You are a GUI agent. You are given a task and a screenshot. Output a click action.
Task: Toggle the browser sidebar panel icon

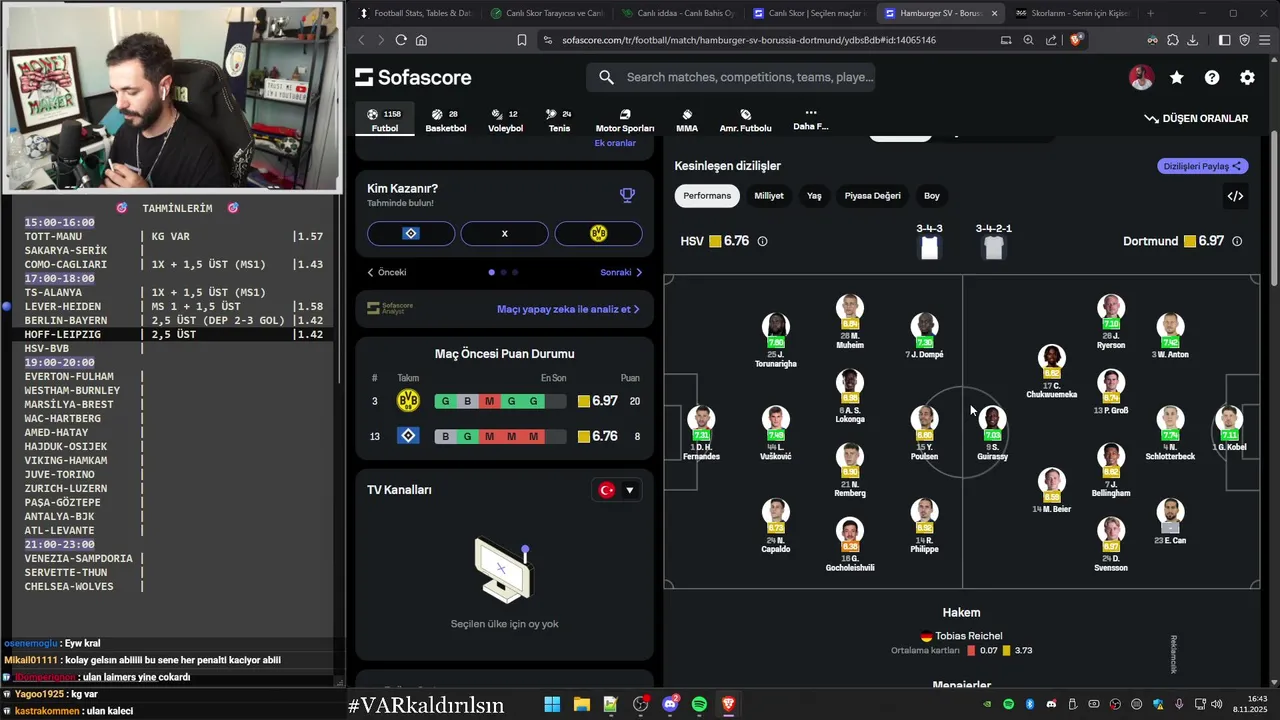[1224, 40]
